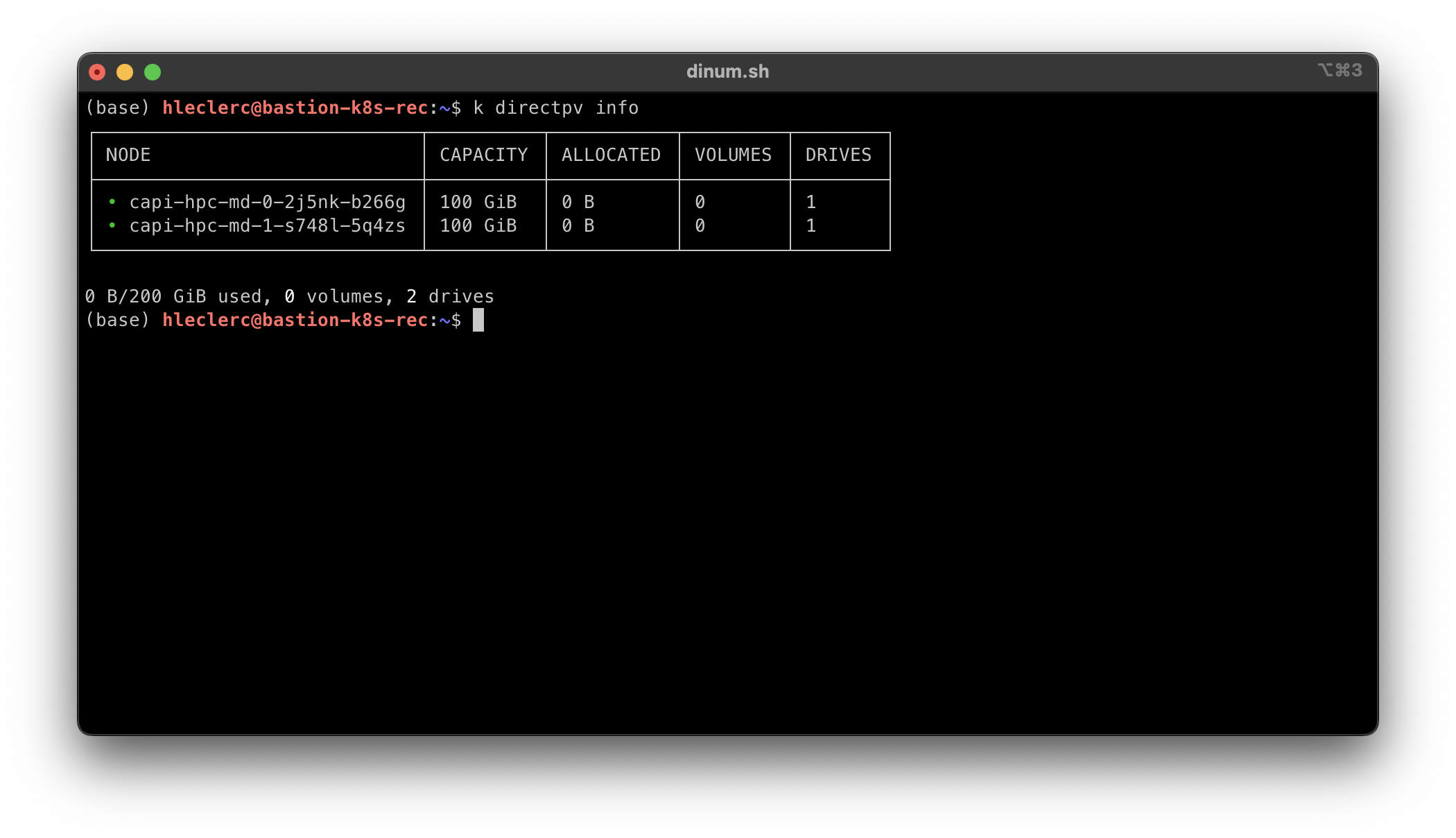Click second row's 0 B allocated value

coord(578,225)
